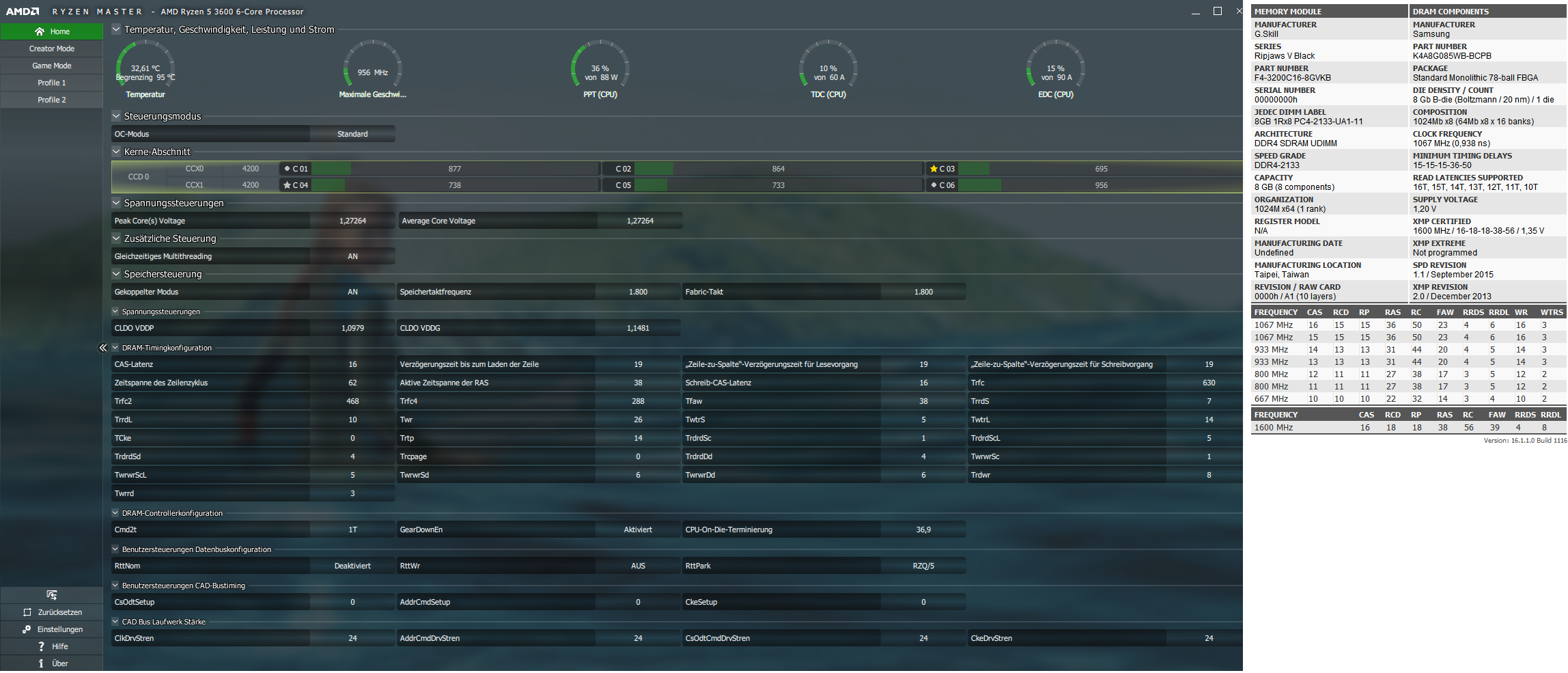Collapse the Steuerungsmodus section

(x=116, y=116)
